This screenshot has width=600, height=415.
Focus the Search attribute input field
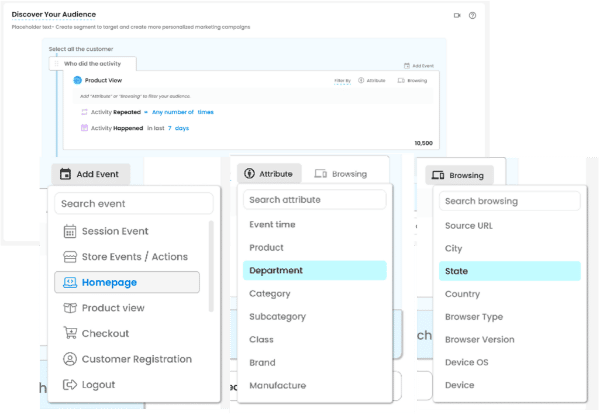pyautogui.click(x=314, y=200)
